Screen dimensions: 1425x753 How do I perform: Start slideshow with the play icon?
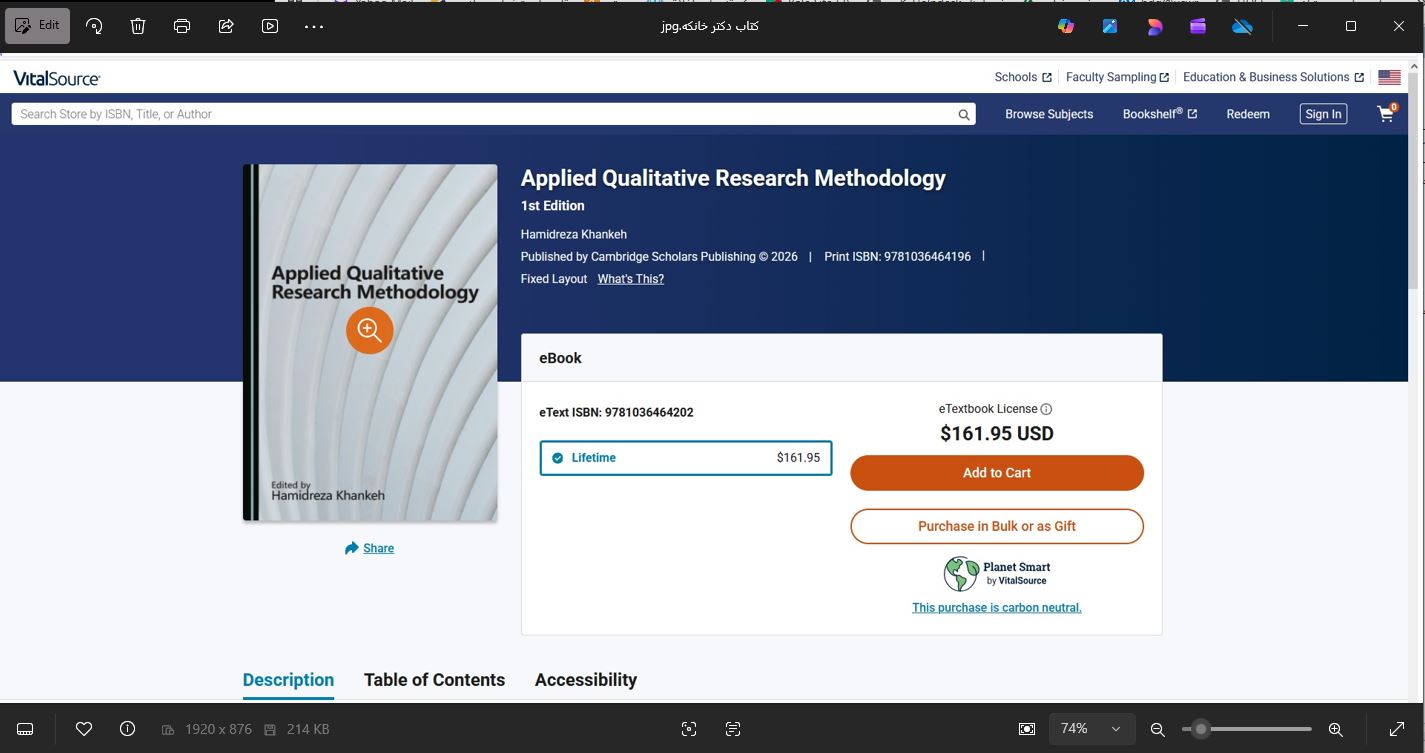(x=270, y=26)
